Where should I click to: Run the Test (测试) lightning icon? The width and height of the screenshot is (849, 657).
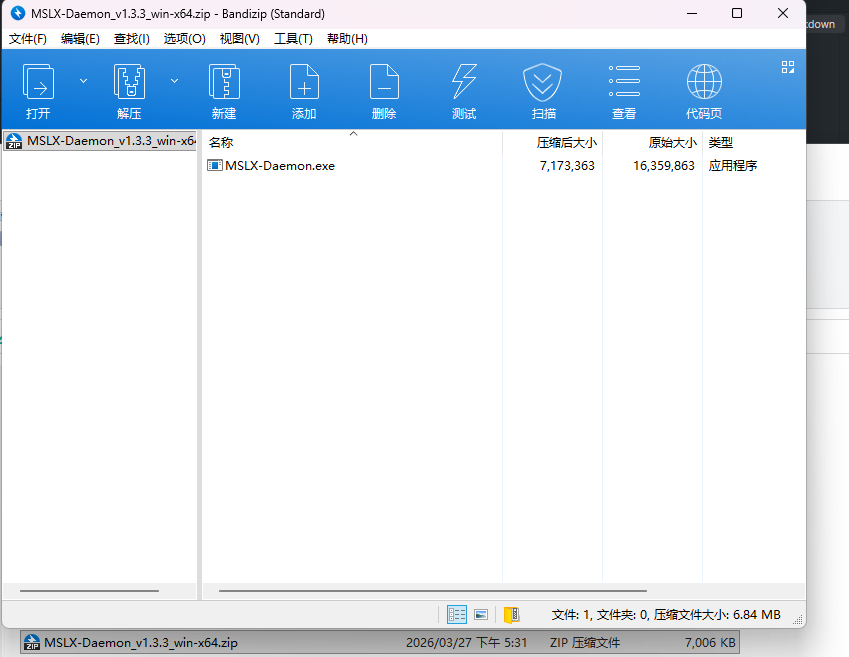pyautogui.click(x=464, y=81)
